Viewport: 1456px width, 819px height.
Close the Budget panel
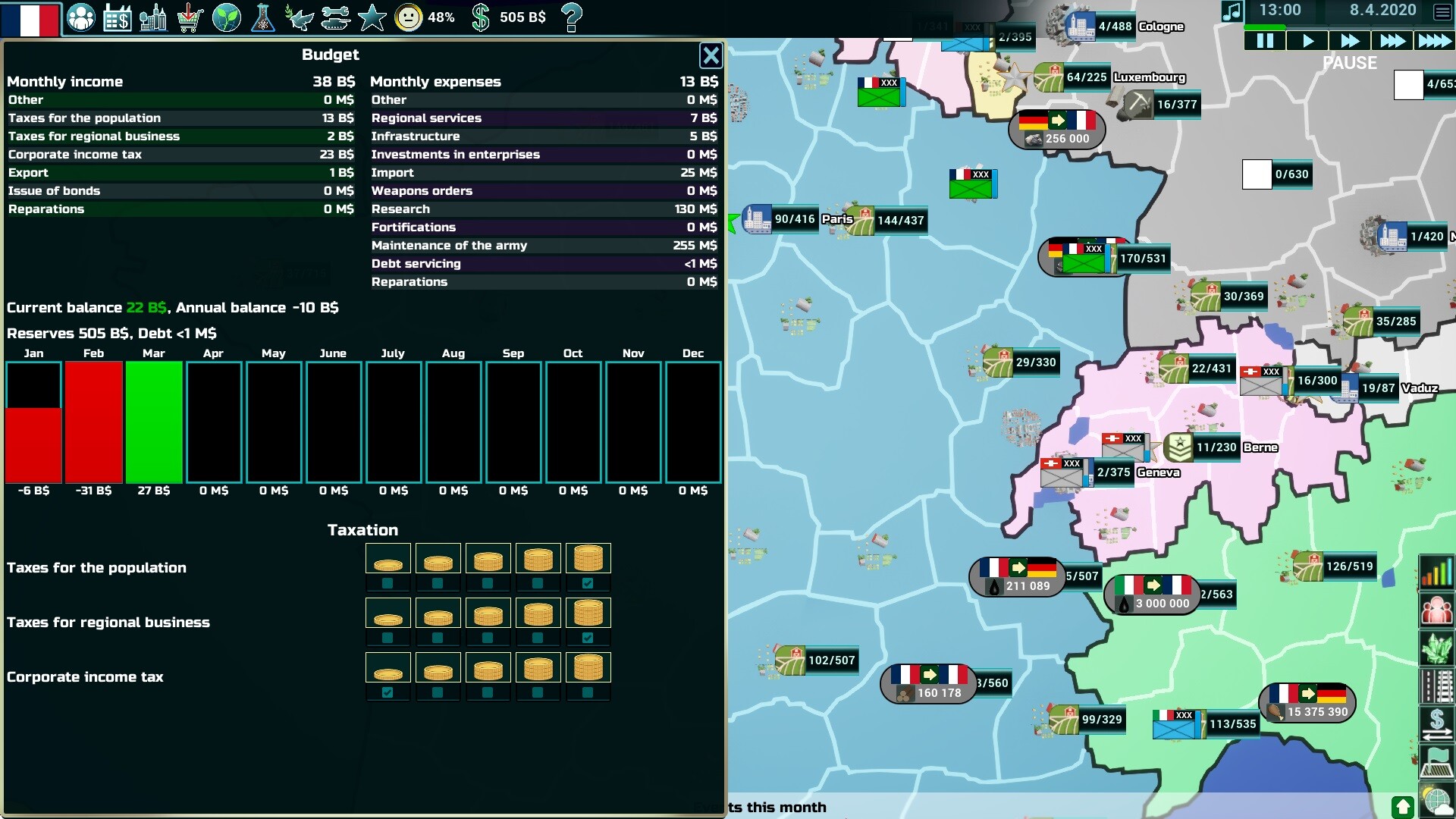pos(711,55)
